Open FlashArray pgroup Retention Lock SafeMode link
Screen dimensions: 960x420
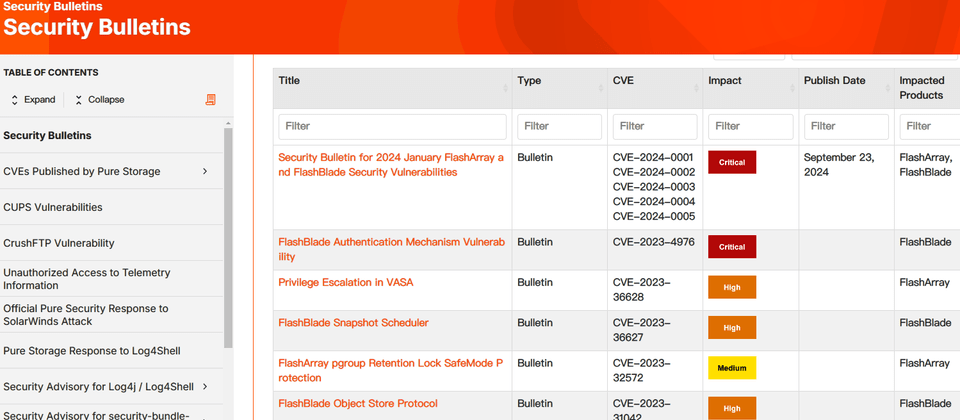tap(391, 370)
